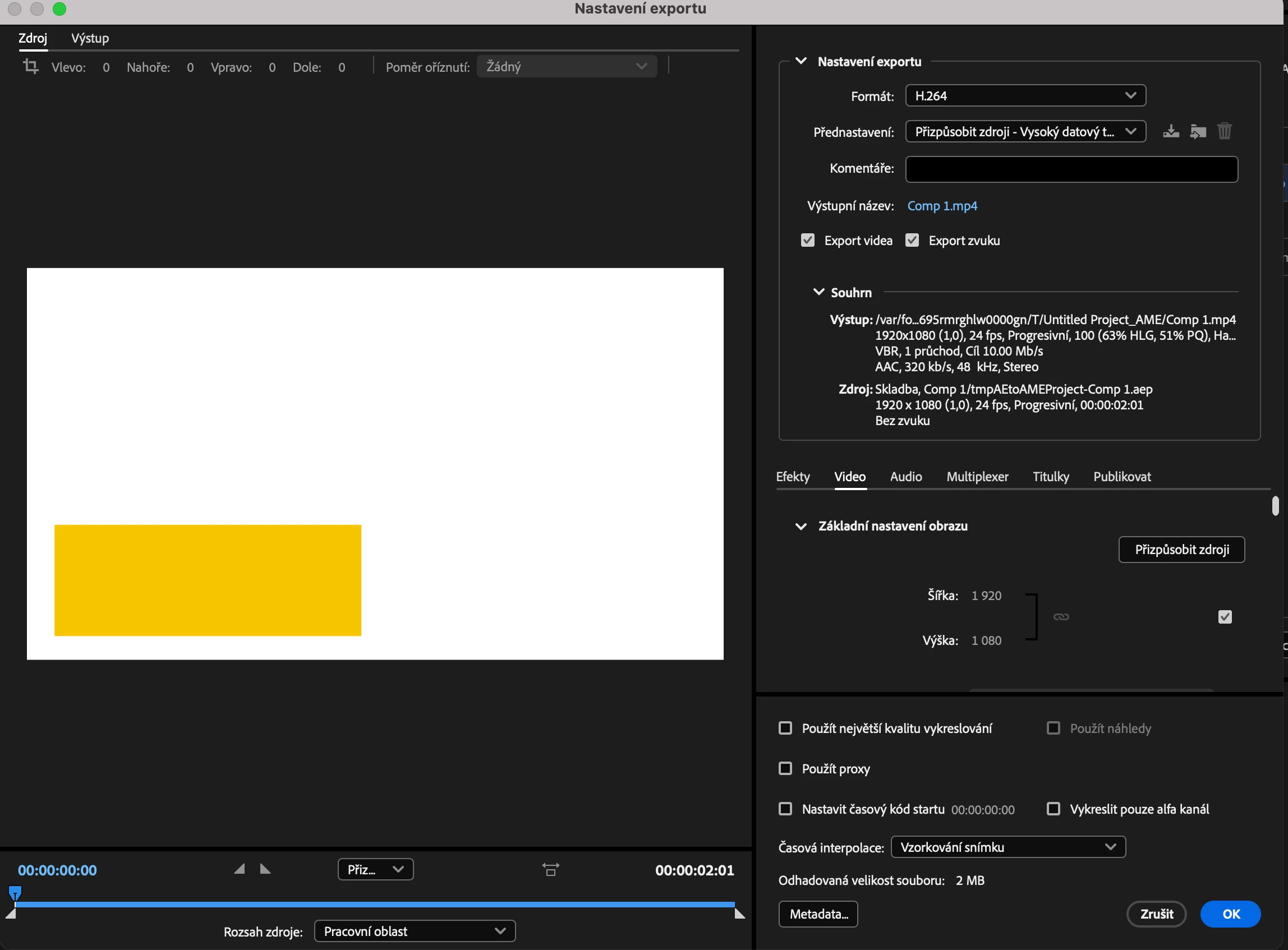
Task: Click the set out point triangle
Action: pyautogui.click(x=265, y=869)
